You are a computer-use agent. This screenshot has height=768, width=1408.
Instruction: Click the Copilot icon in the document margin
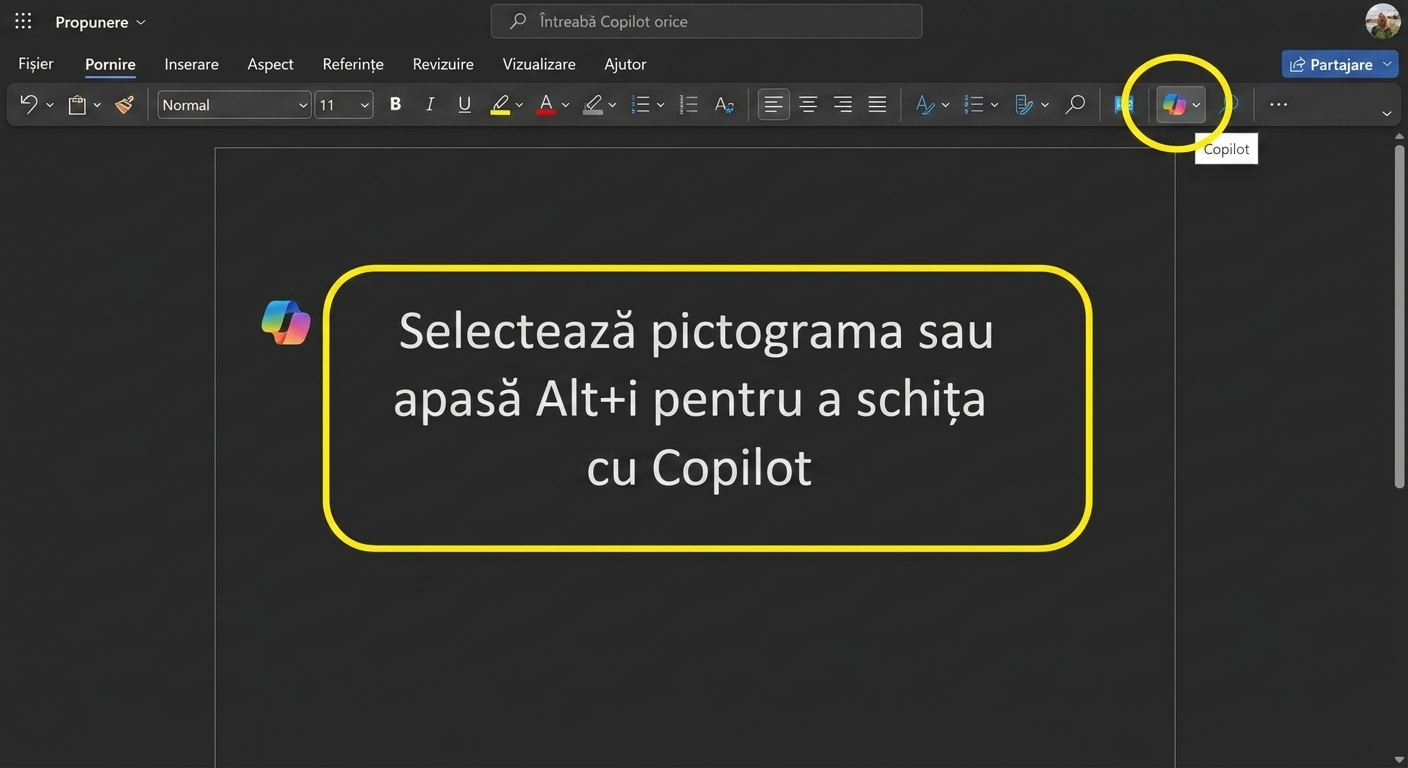(x=286, y=322)
